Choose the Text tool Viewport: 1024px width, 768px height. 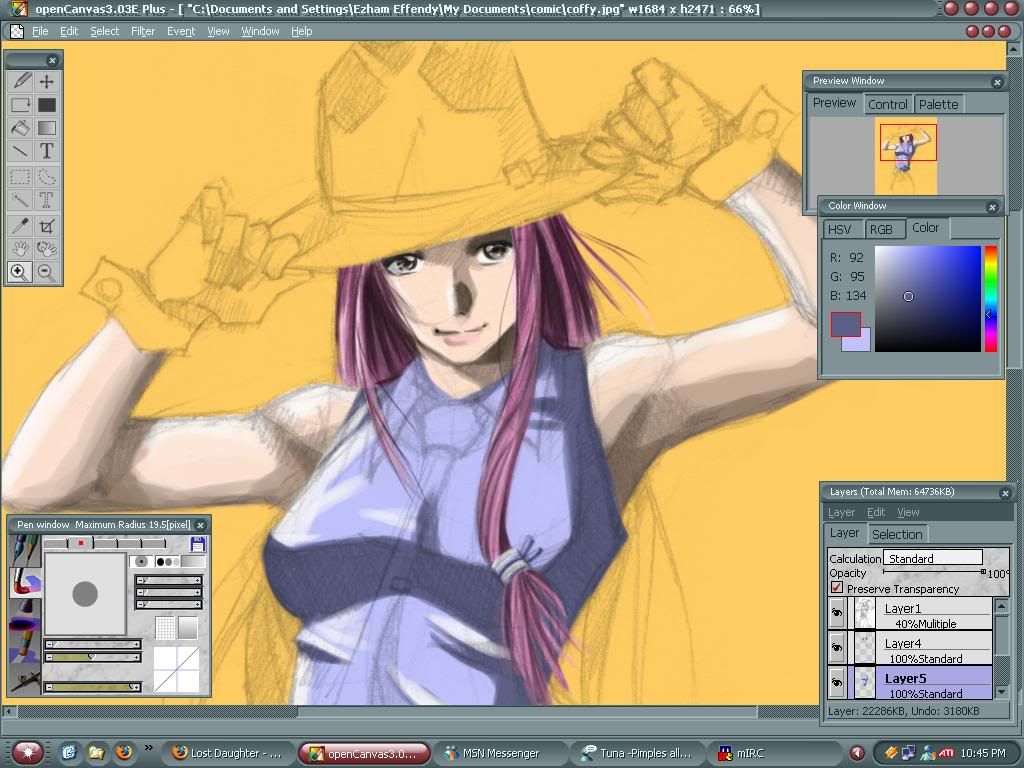(x=46, y=151)
